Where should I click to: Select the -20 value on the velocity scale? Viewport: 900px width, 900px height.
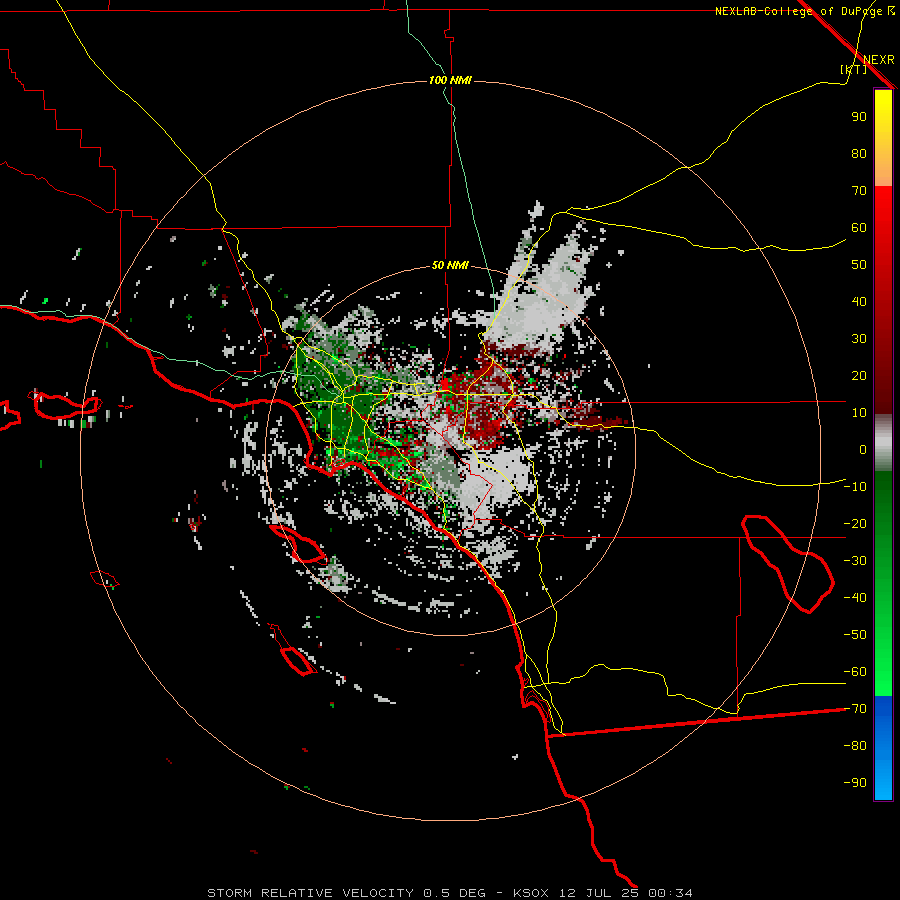[855, 523]
